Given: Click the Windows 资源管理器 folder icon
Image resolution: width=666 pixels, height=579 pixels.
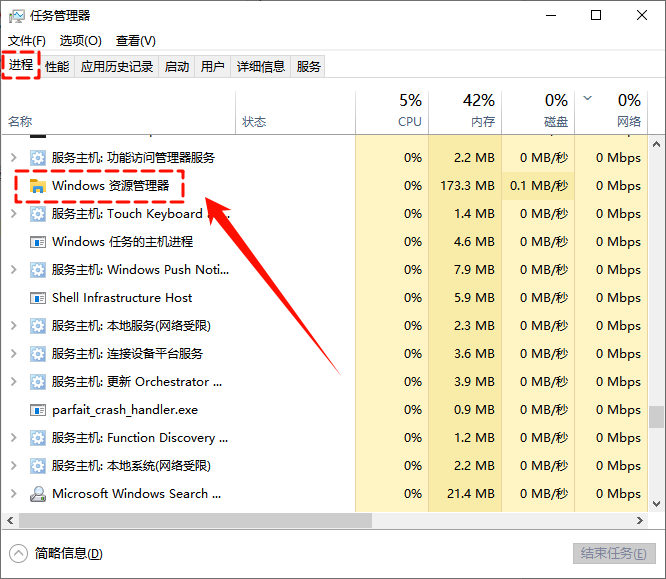Looking at the screenshot, I should pyautogui.click(x=38, y=186).
